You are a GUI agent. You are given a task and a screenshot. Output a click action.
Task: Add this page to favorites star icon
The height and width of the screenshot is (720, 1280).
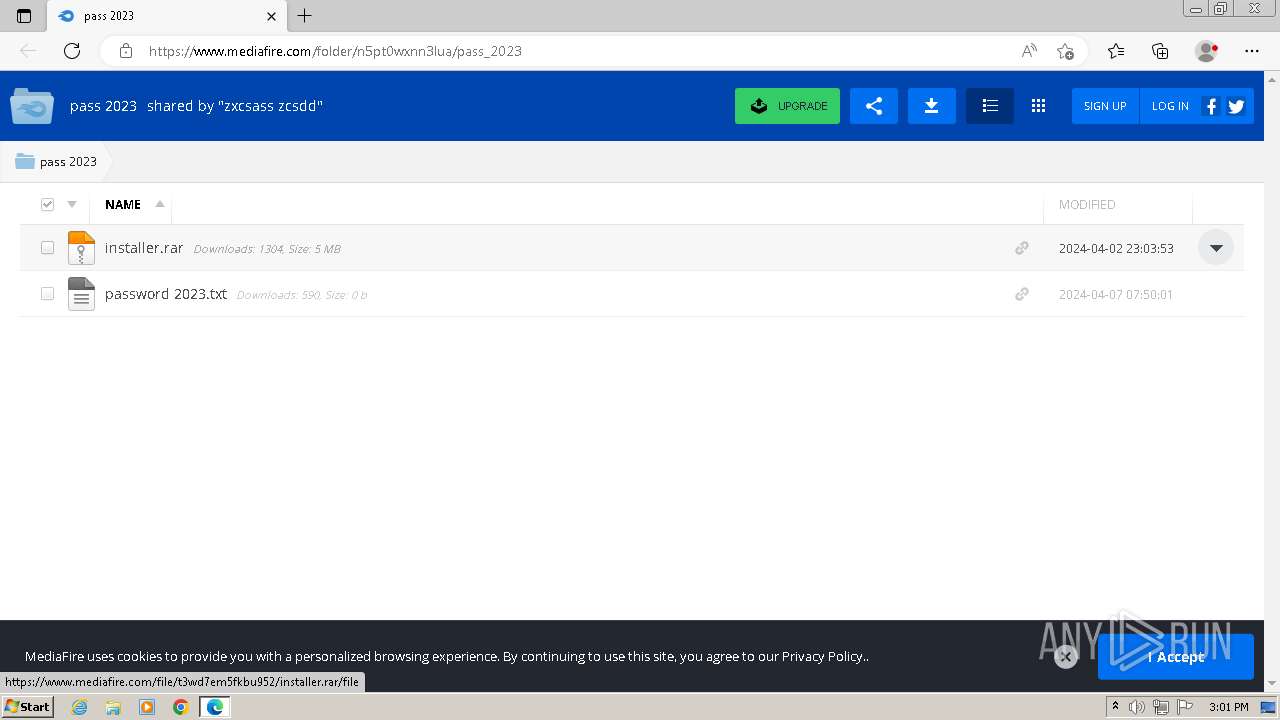click(1065, 51)
